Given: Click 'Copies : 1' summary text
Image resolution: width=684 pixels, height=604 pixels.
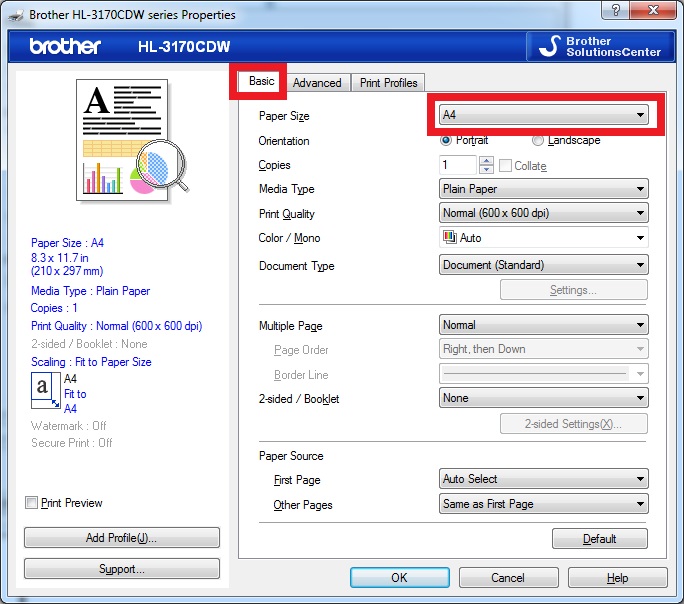Looking at the screenshot, I should coord(54,308).
